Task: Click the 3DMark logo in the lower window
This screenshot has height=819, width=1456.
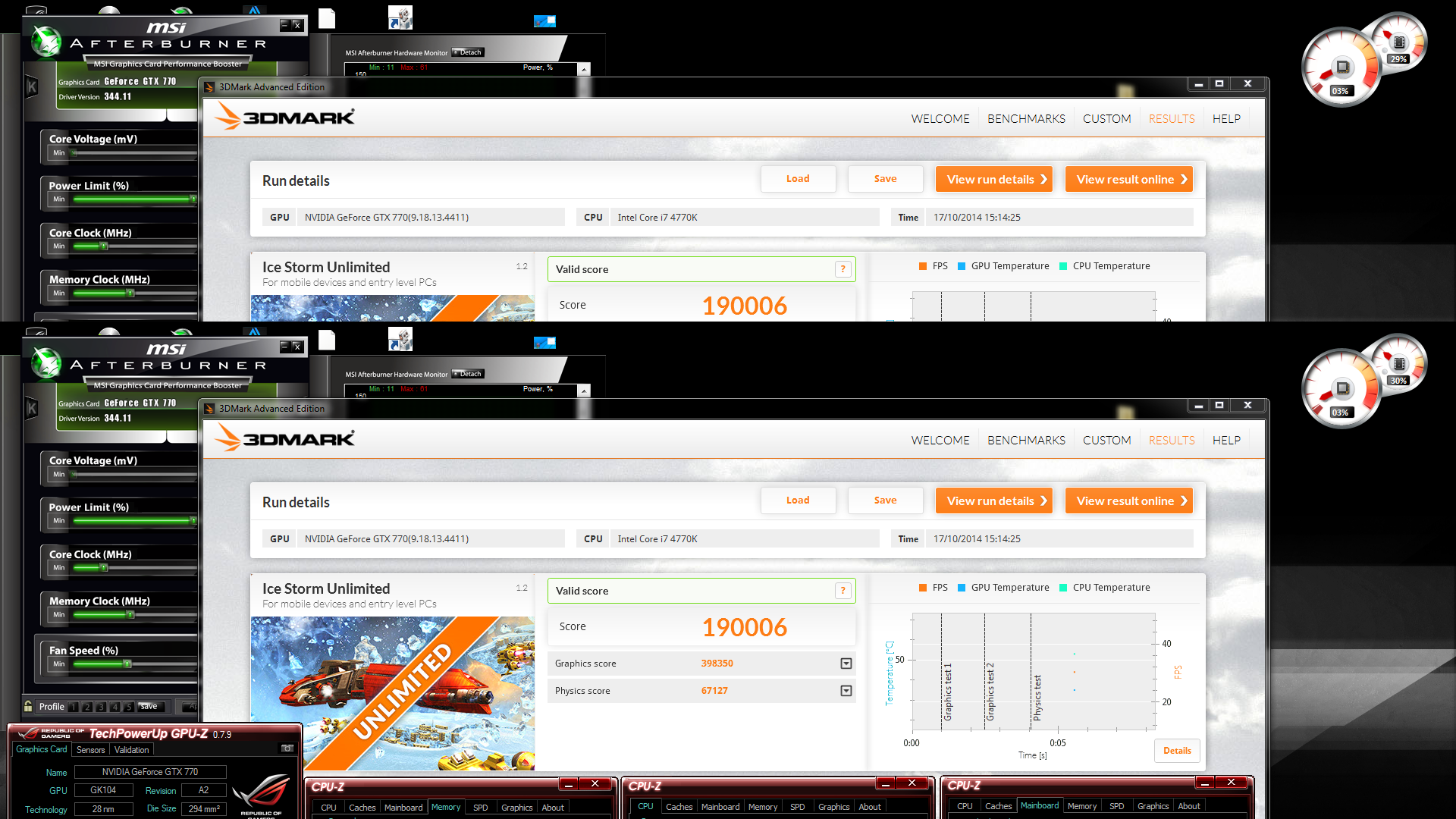Action: [284, 439]
